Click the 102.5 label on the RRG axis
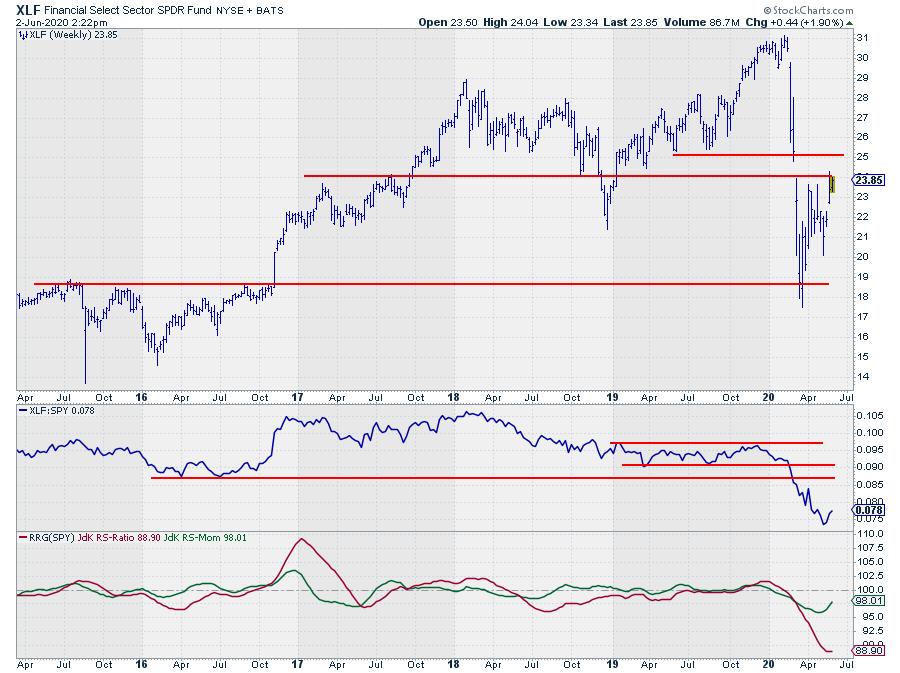900x673 pixels. tap(870, 576)
